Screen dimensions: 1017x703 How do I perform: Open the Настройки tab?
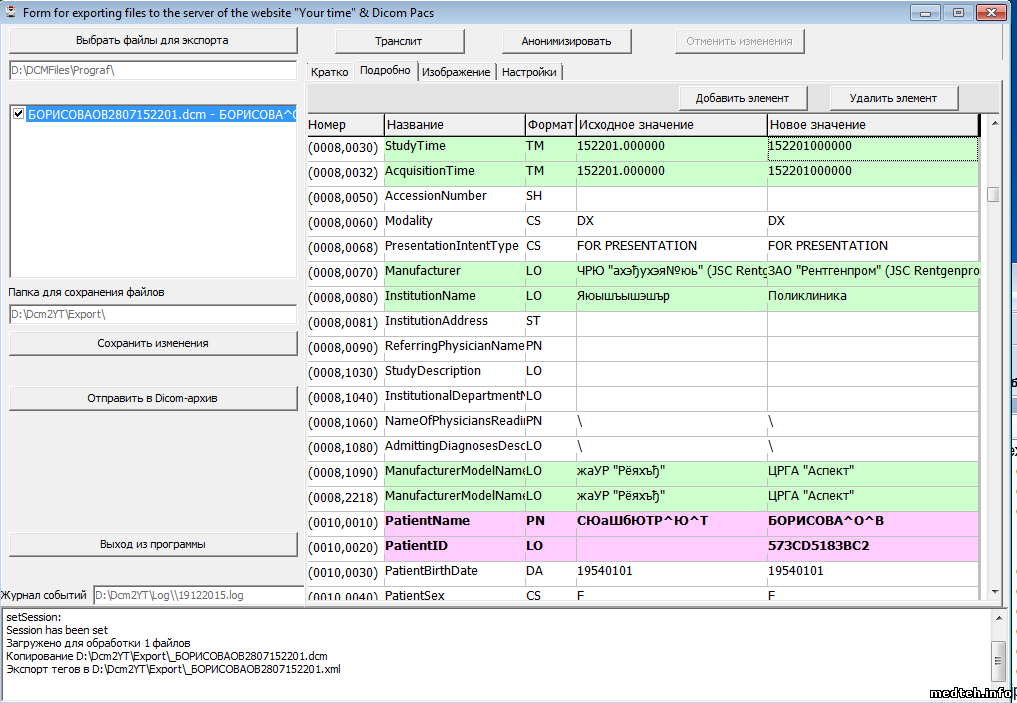click(530, 72)
